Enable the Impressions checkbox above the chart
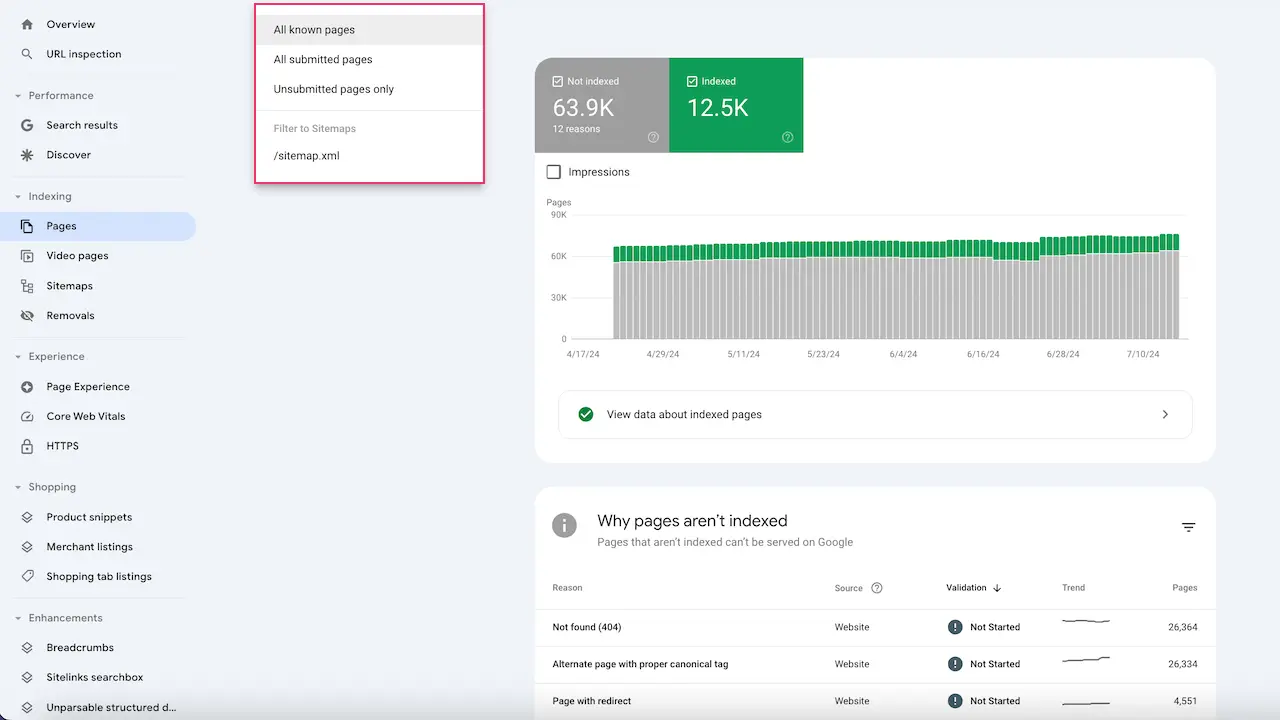 (553, 171)
